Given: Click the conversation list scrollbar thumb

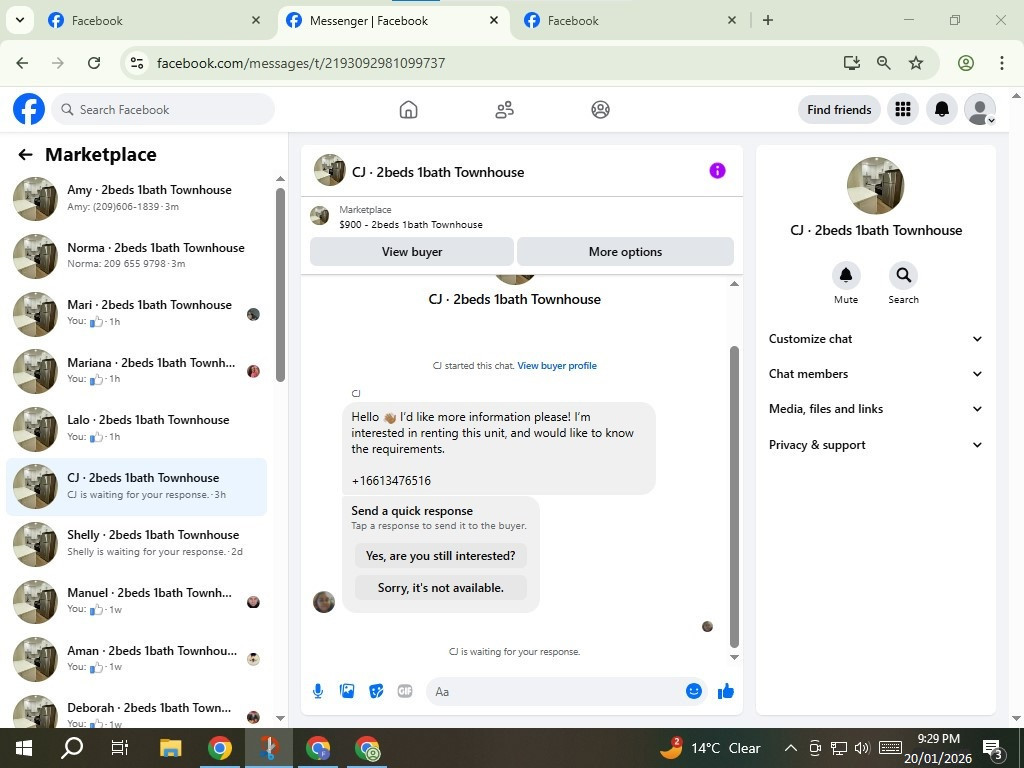Looking at the screenshot, I should pyautogui.click(x=280, y=284).
